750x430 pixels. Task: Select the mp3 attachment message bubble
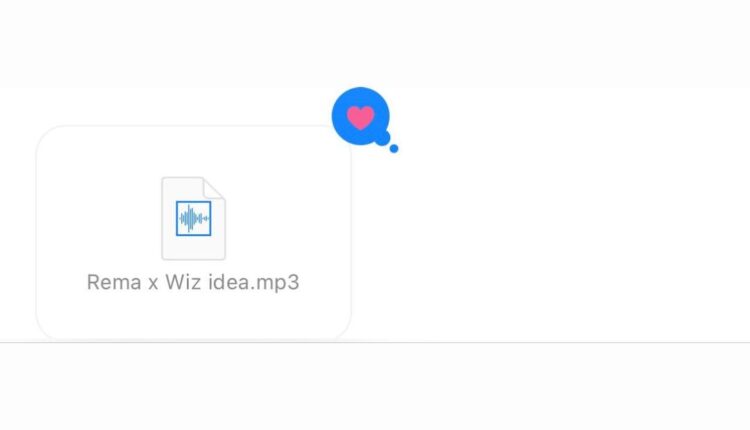coord(193,233)
